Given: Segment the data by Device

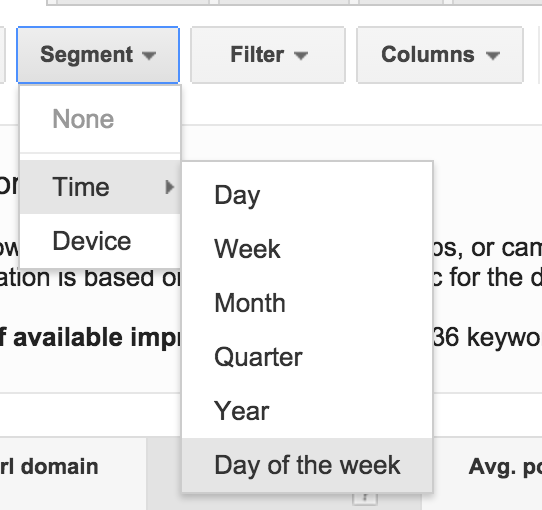Looking at the screenshot, I should point(100,241).
